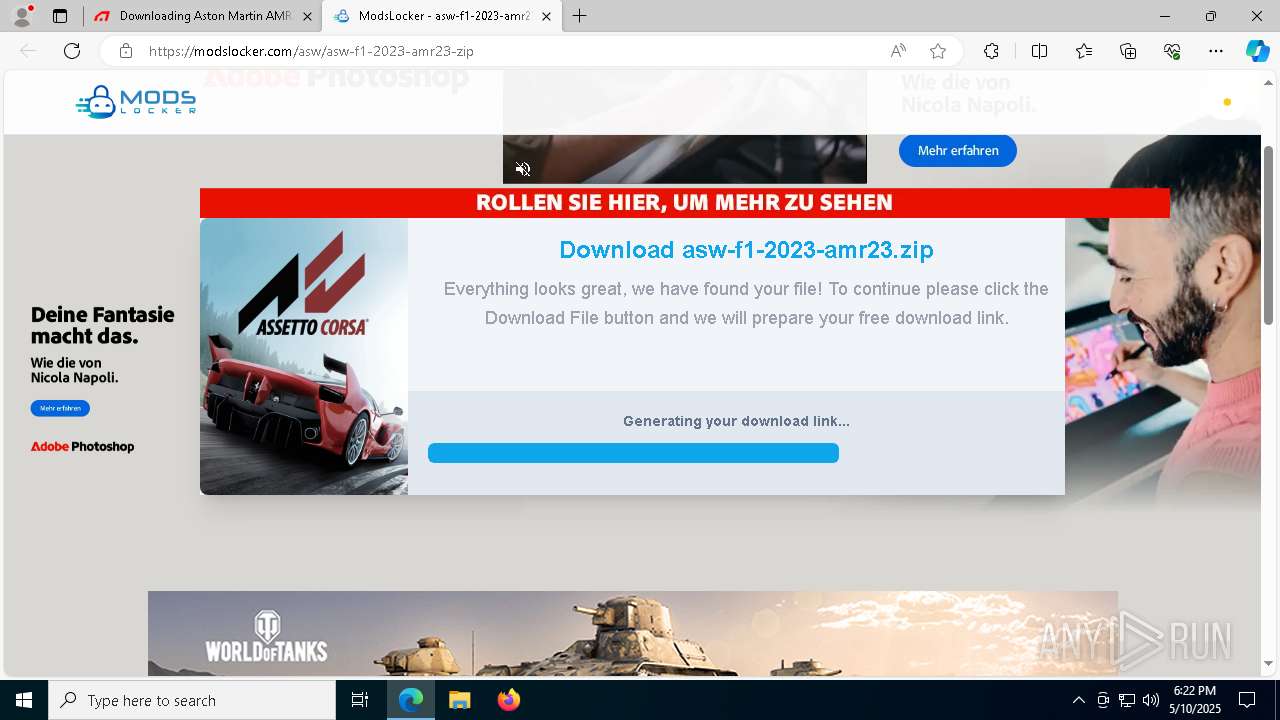Viewport: 1280px width, 720px height.
Task: Close the Downloading Aston Martin tab
Action: point(307,16)
